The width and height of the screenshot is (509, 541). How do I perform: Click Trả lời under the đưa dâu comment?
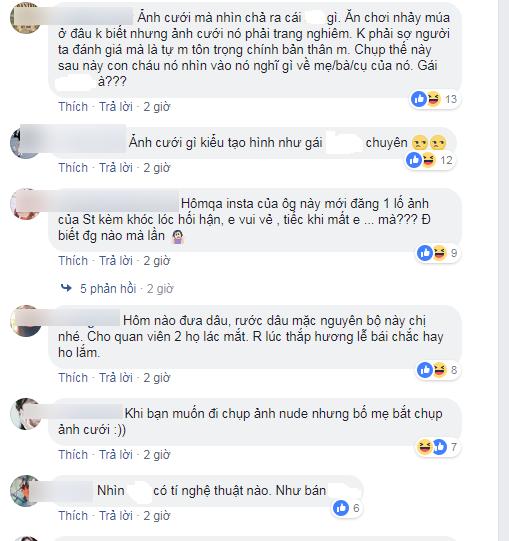click(x=116, y=377)
